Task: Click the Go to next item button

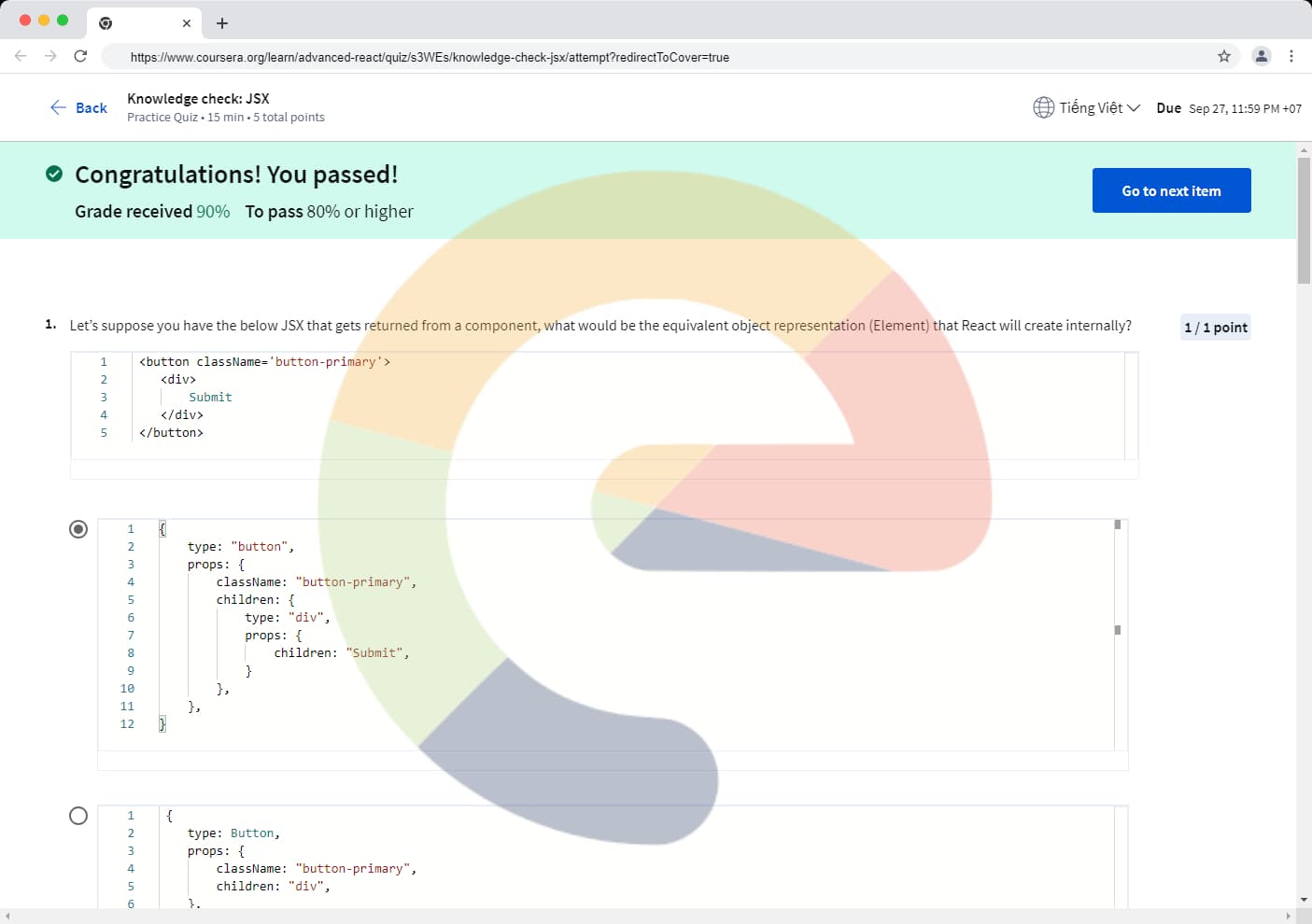Action: [1171, 190]
